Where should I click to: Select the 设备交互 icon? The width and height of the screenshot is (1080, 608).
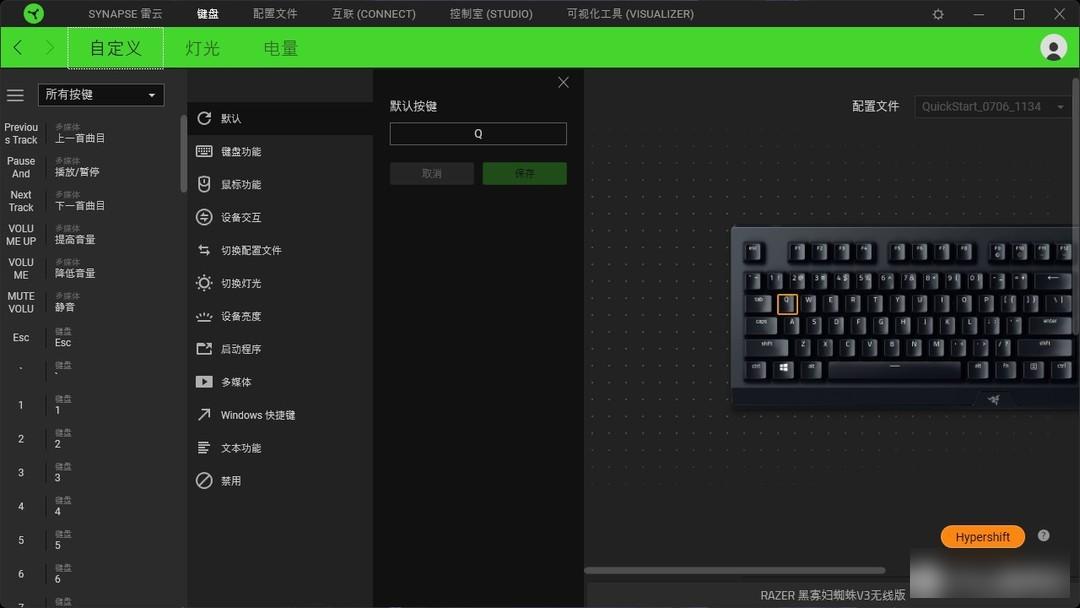(x=204, y=218)
